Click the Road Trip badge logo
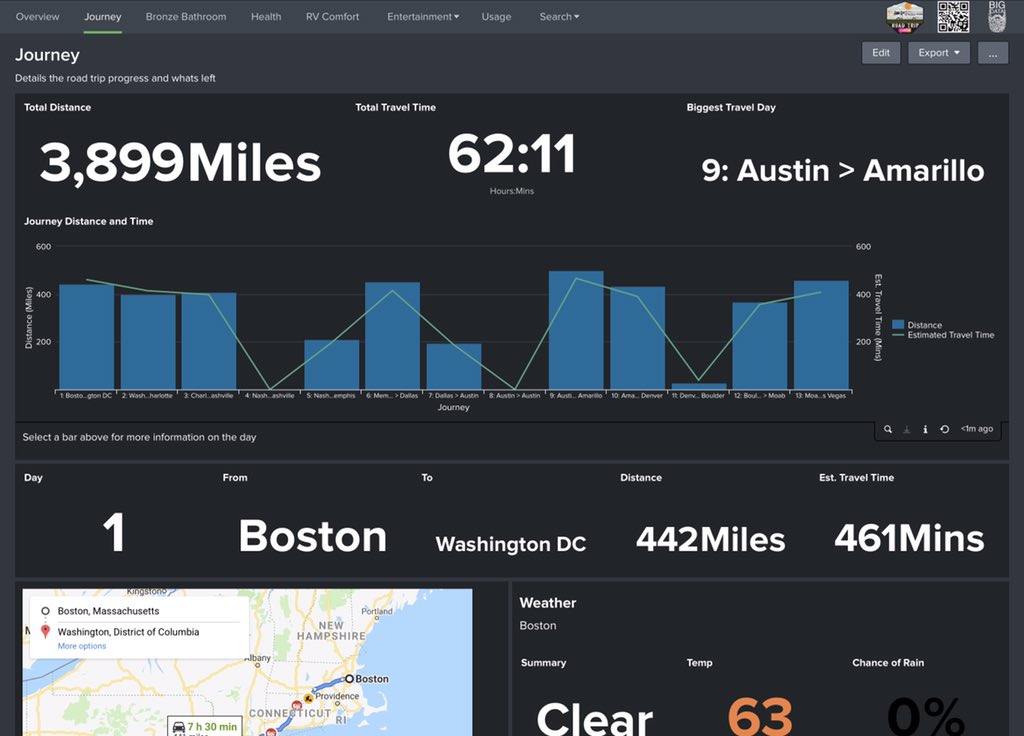 coord(904,16)
